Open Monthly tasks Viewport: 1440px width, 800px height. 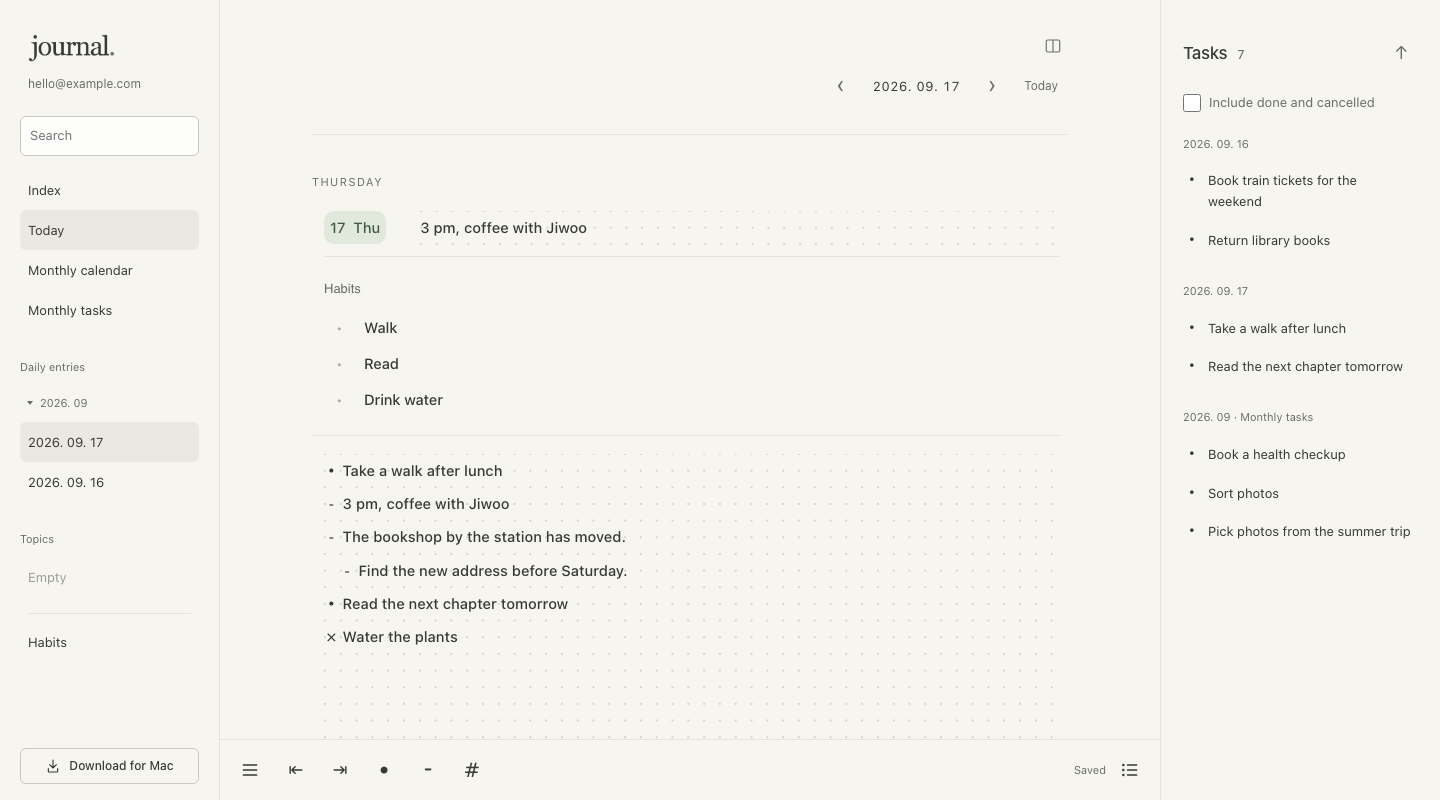(x=109, y=310)
